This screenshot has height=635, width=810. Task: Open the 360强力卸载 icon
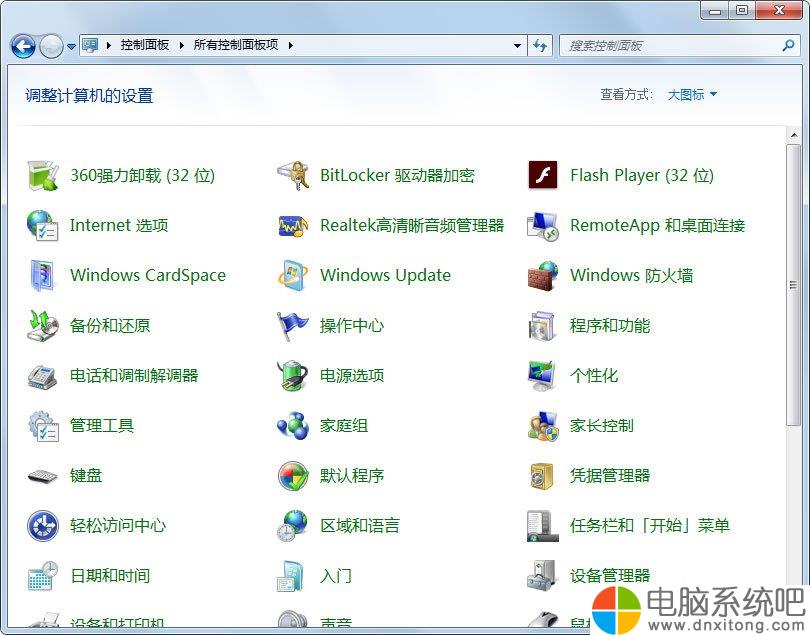pyautogui.click(x=43, y=175)
